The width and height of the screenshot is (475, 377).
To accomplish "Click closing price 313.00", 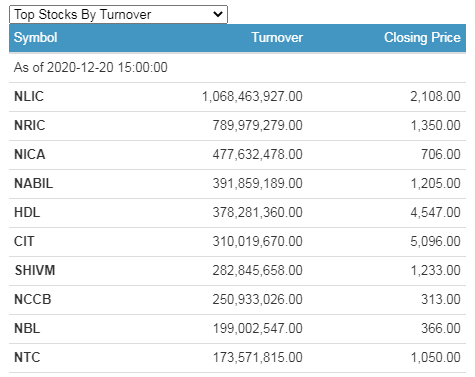I will coord(441,299).
